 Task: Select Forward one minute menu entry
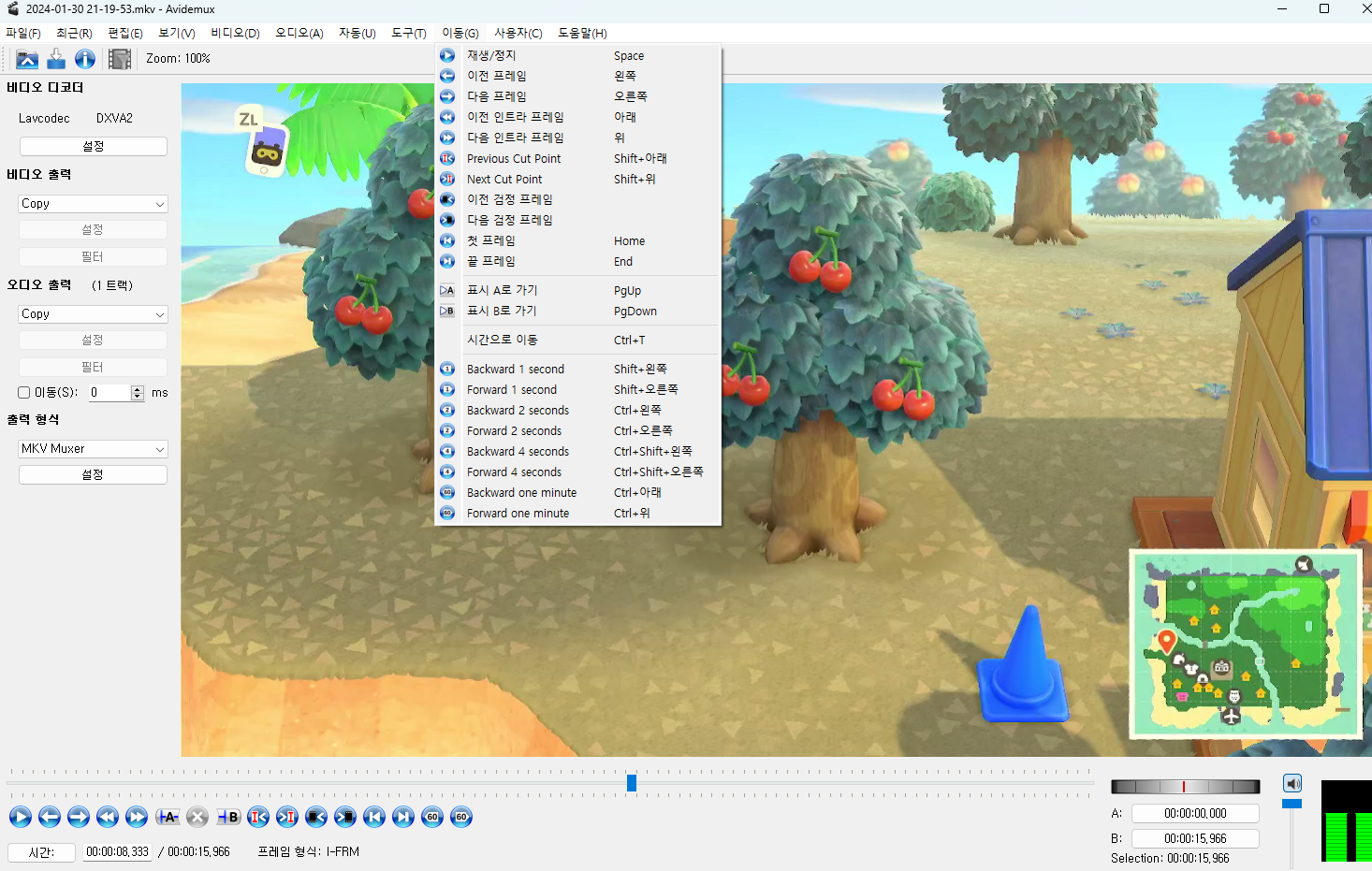pyautogui.click(x=578, y=514)
